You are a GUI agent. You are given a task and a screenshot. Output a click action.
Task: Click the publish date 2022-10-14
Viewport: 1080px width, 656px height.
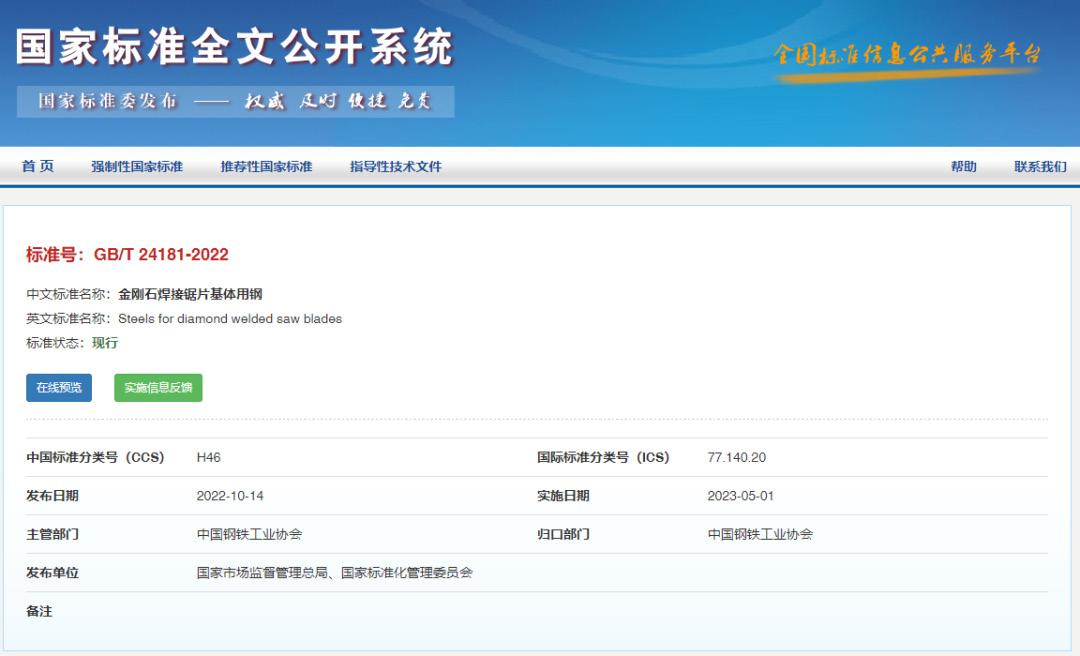pyautogui.click(x=230, y=496)
